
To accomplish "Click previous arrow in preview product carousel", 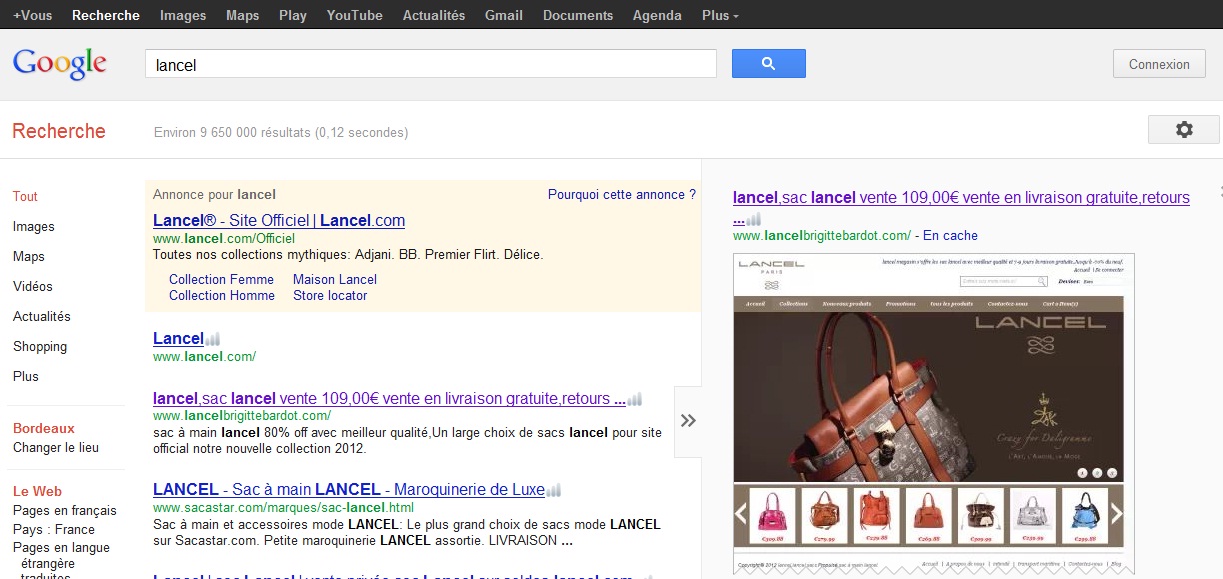I will point(741,514).
